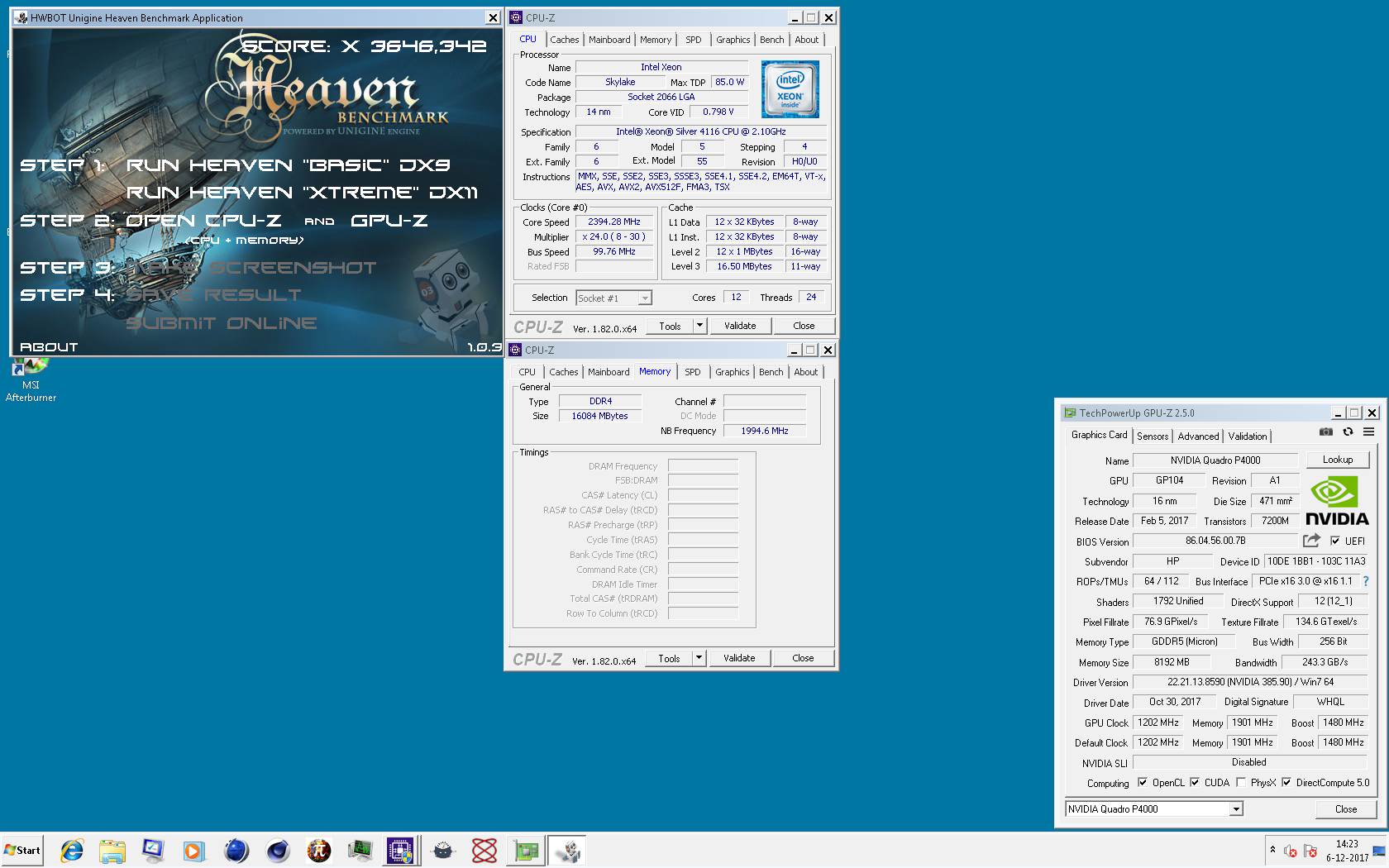Click ABOUT in HWBOT Heaven window
The image size is (1389, 868).
tap(49, 347)
